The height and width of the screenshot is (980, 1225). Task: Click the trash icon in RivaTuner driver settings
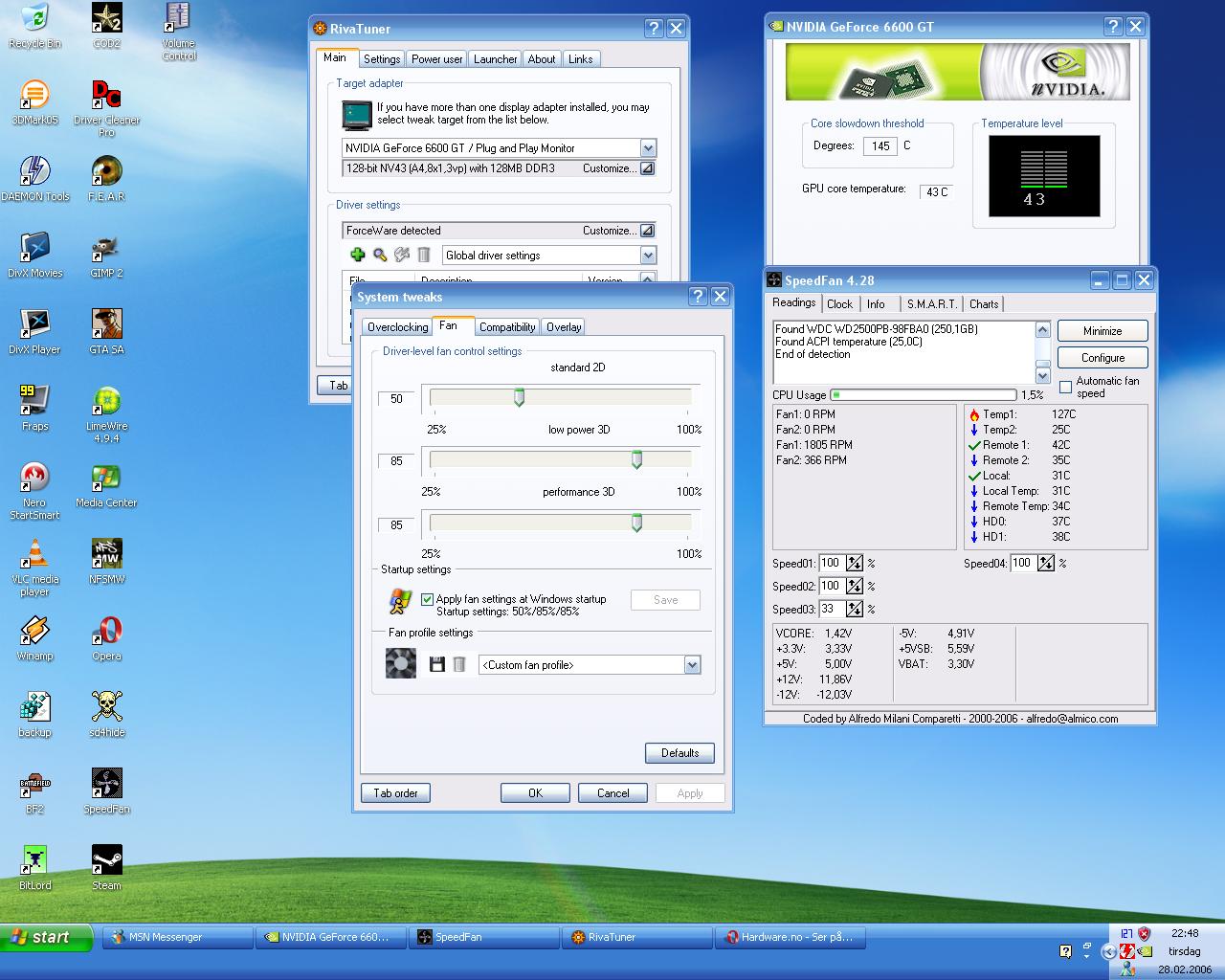[424, 255]
